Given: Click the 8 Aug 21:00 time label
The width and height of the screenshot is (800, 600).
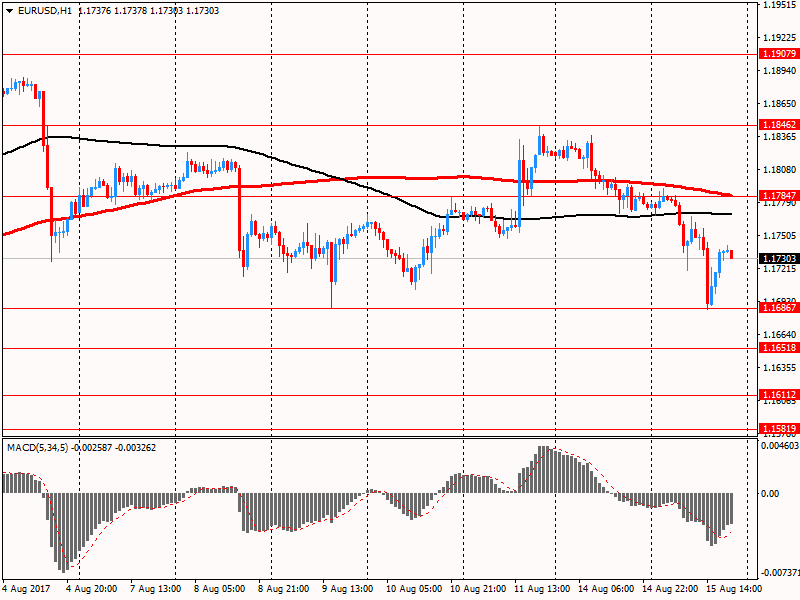Looking at the screenshot, I should [x=284, y=589].
